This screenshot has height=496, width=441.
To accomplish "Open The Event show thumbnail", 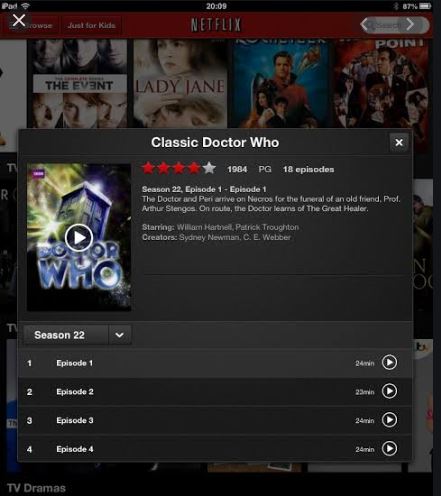I will pos(79,83).
